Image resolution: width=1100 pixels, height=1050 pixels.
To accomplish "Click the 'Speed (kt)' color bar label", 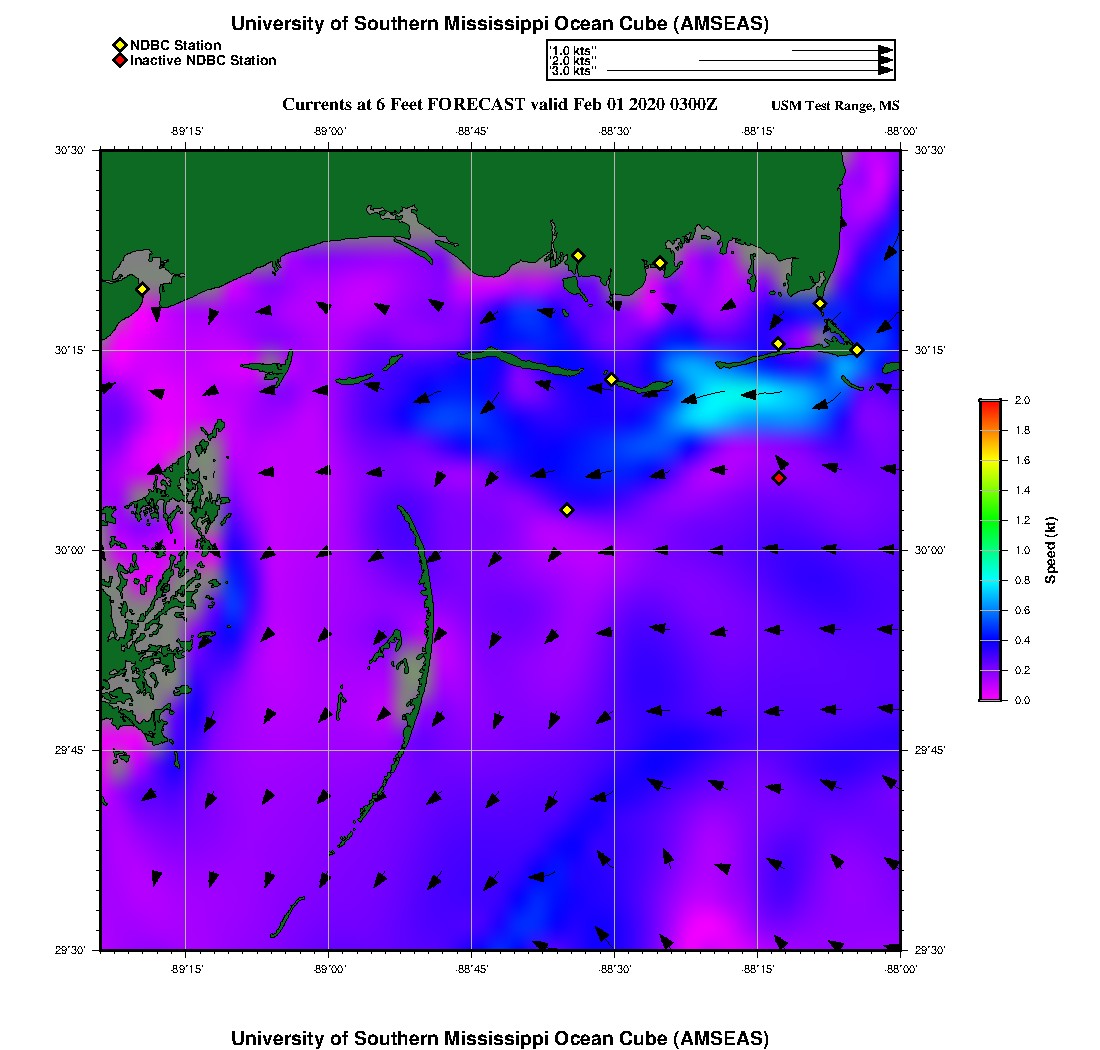I will click(x=1051, y=550).
